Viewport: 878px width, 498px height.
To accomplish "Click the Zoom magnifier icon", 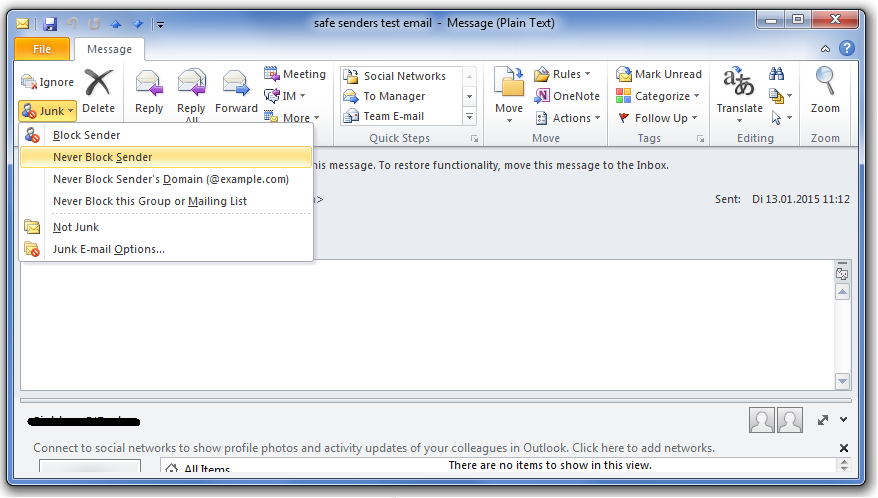I will point(825,84).
